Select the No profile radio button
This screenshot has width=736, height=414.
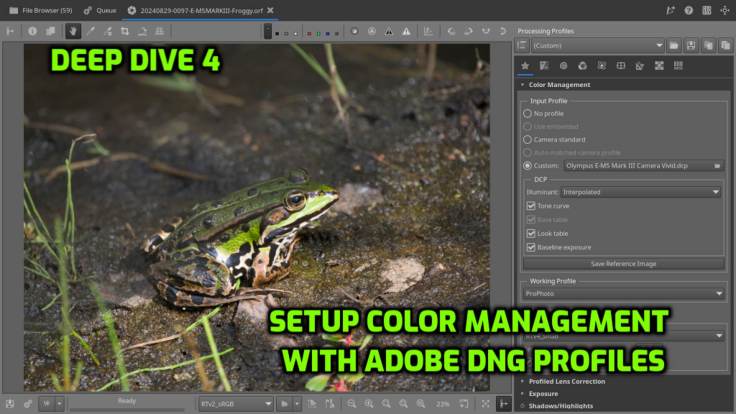527,114
